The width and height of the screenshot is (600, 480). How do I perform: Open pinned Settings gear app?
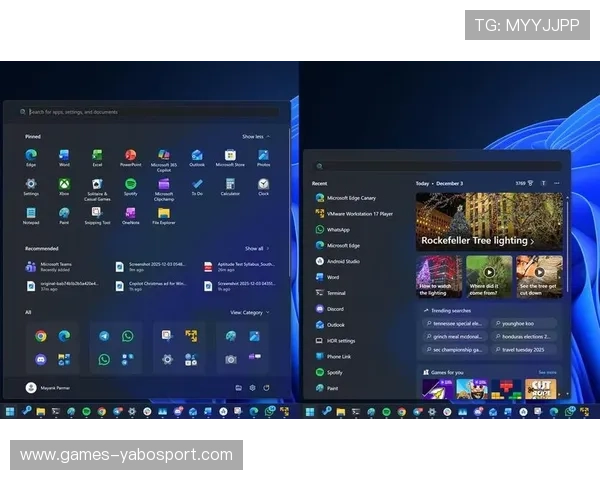31,187
